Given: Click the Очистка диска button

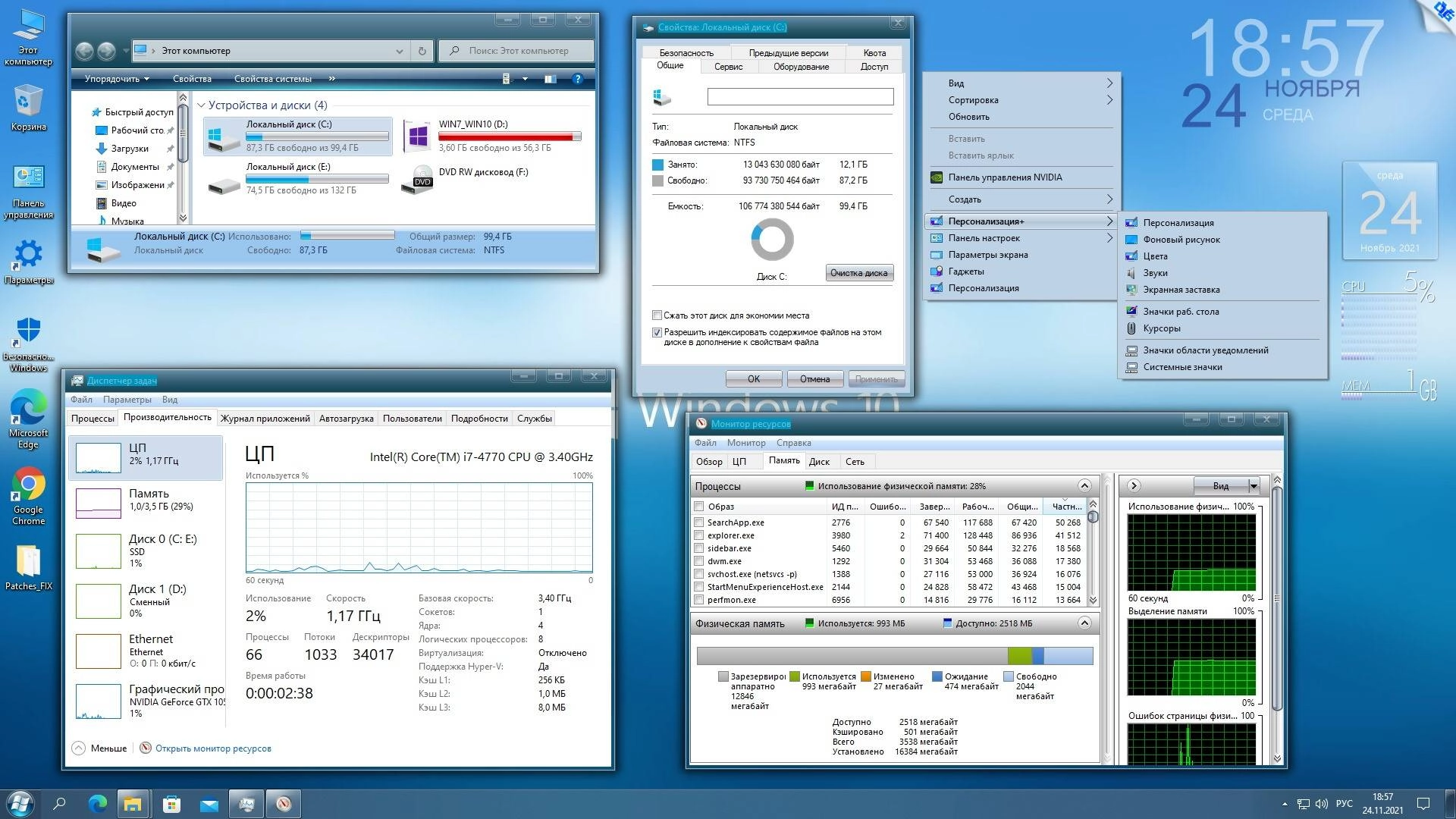Looking at the screenshot, I should point(859,273).
